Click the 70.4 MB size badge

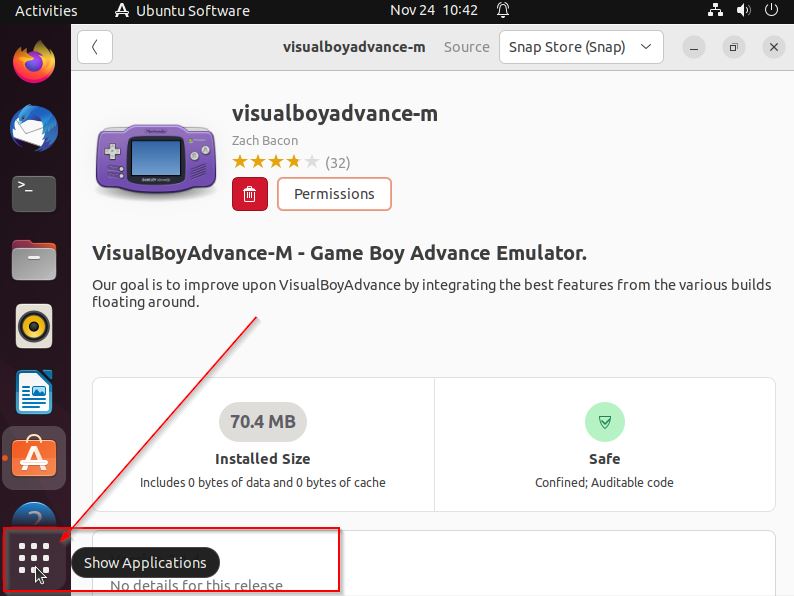[263, 422]
